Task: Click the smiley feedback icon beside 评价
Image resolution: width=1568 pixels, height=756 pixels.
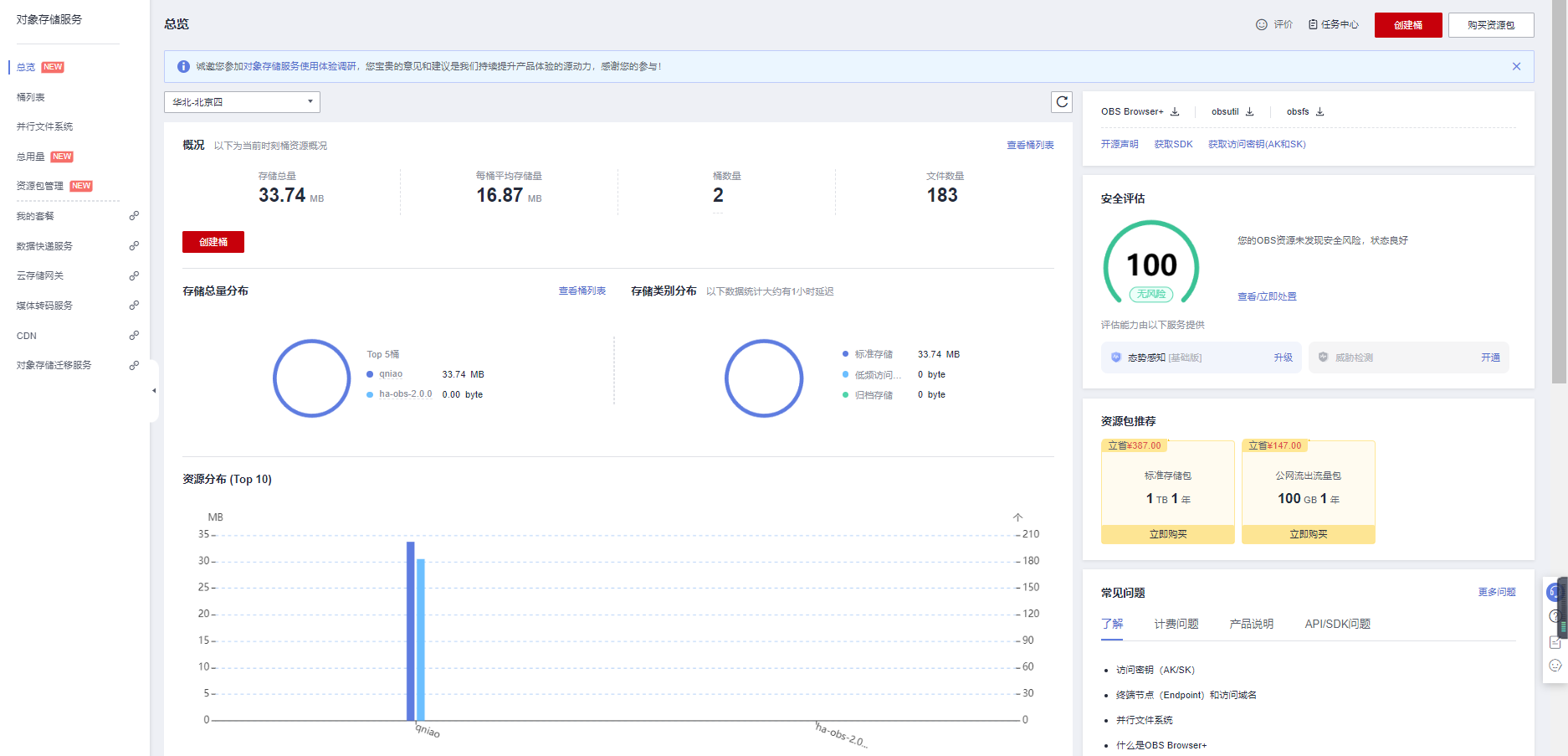Action: (x=1262, y=25)
